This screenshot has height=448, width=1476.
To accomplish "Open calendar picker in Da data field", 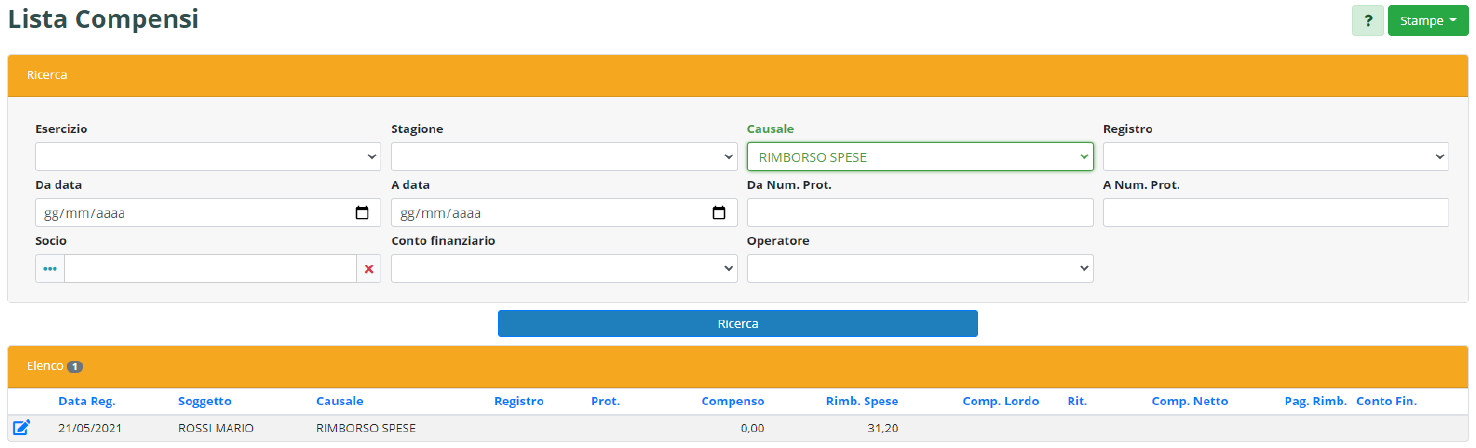I will 362,213.
